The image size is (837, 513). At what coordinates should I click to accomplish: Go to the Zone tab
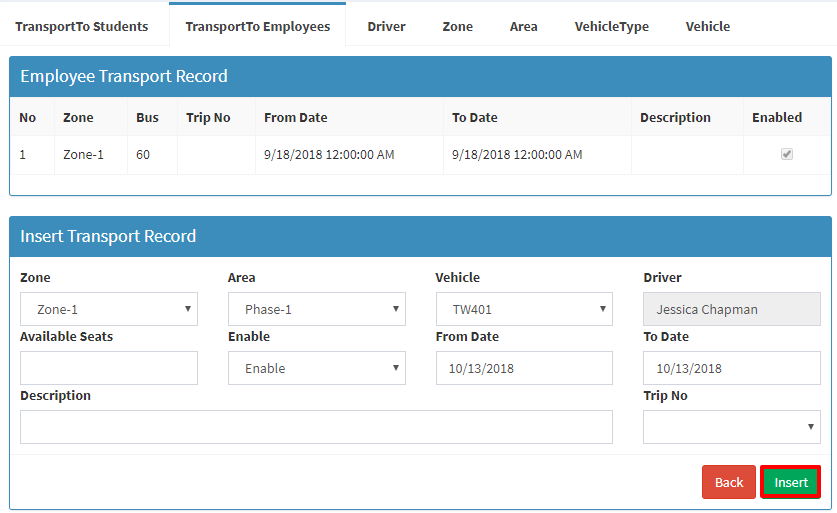pos(457,27)
